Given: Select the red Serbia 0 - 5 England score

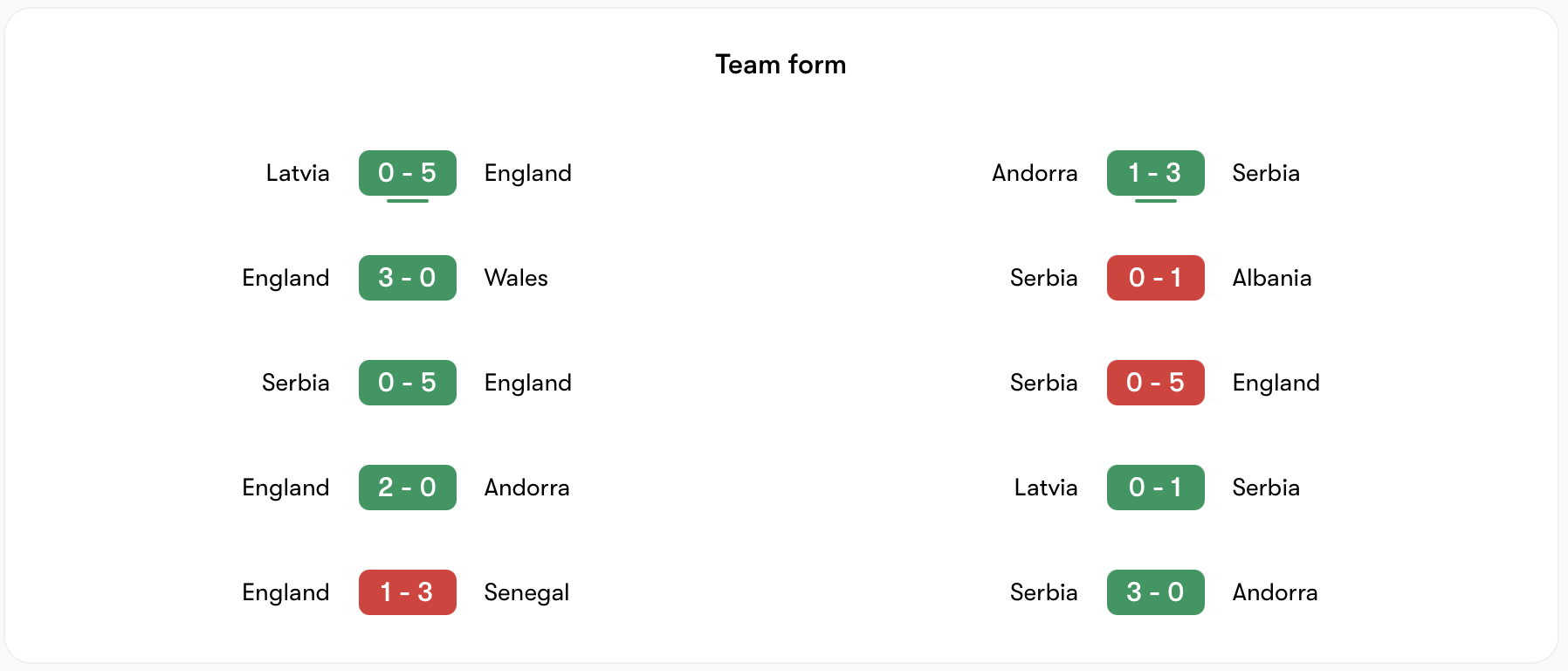Looking at the screenshot, I should point(1155,383).
